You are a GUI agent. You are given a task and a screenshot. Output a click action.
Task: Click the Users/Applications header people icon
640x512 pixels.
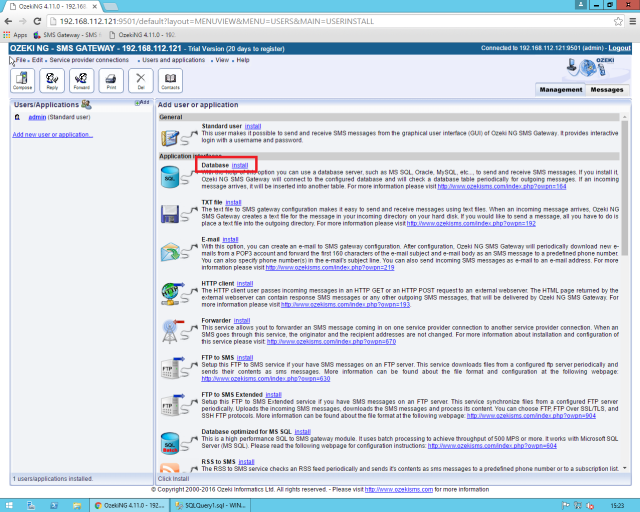point(86,105)
